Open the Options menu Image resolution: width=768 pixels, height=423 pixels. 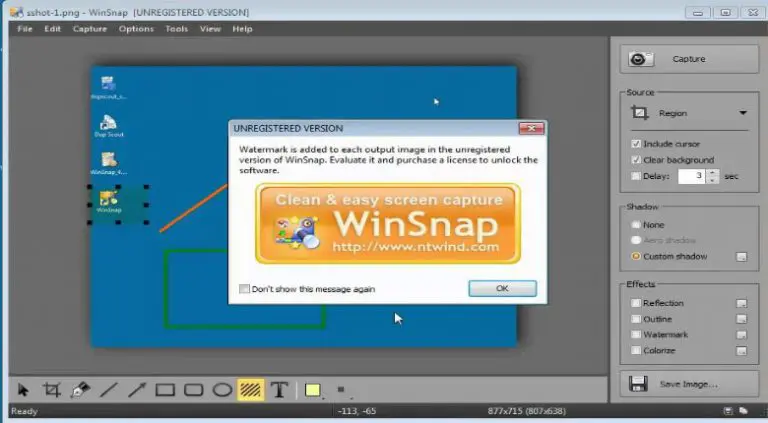pyautogui.click(x=136, y=29)
